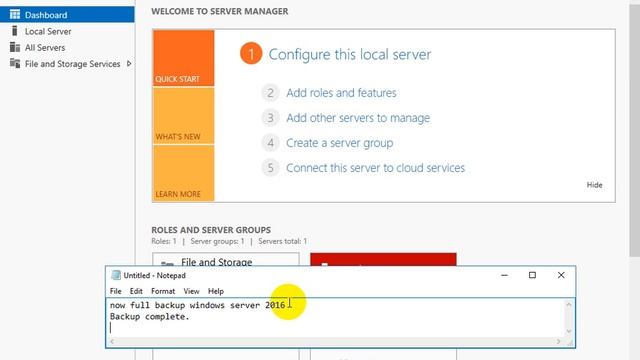
Task: Click Add roles and features link
Action: [x=341, y=93]
